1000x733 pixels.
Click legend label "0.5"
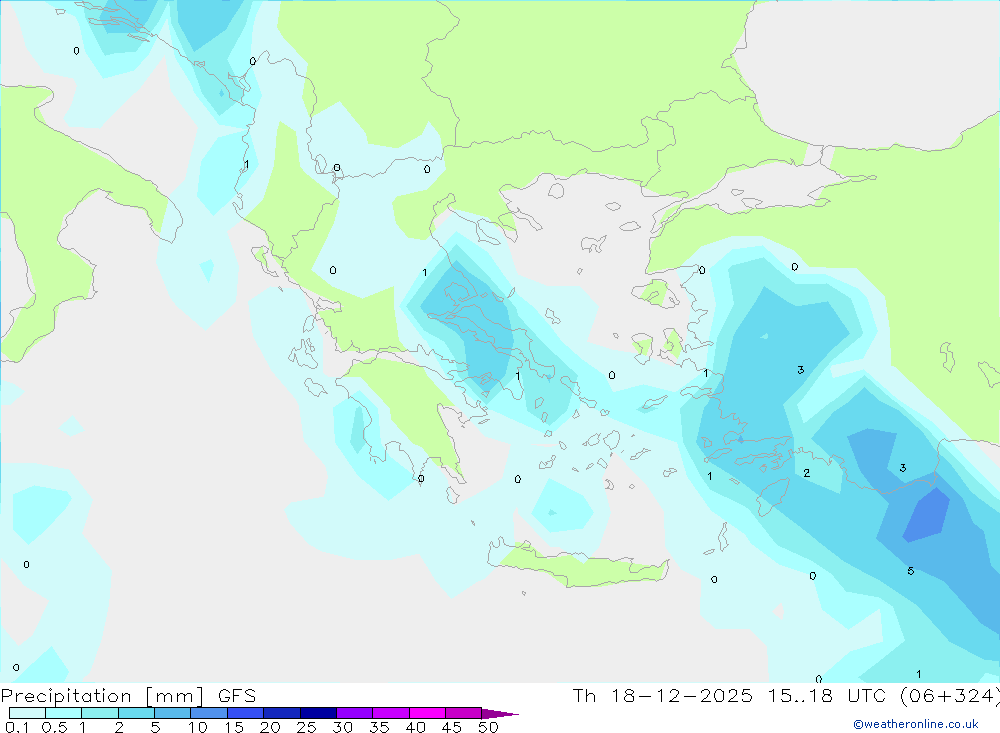[x=54, y=727]
